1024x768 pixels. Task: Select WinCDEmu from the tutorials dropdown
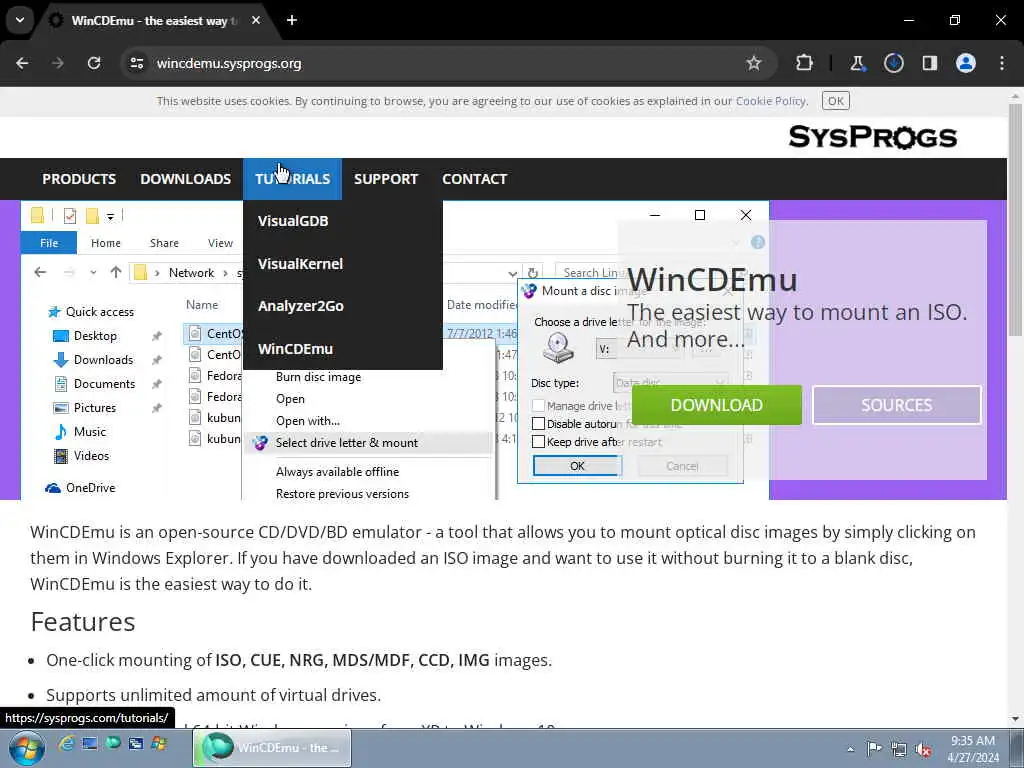343,349
